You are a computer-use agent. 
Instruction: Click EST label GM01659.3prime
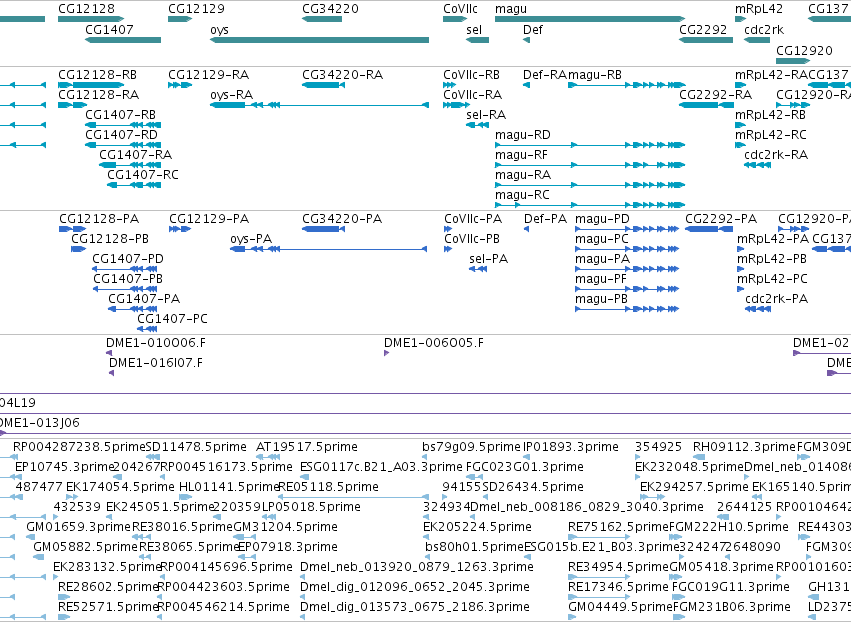click(79, 527)
